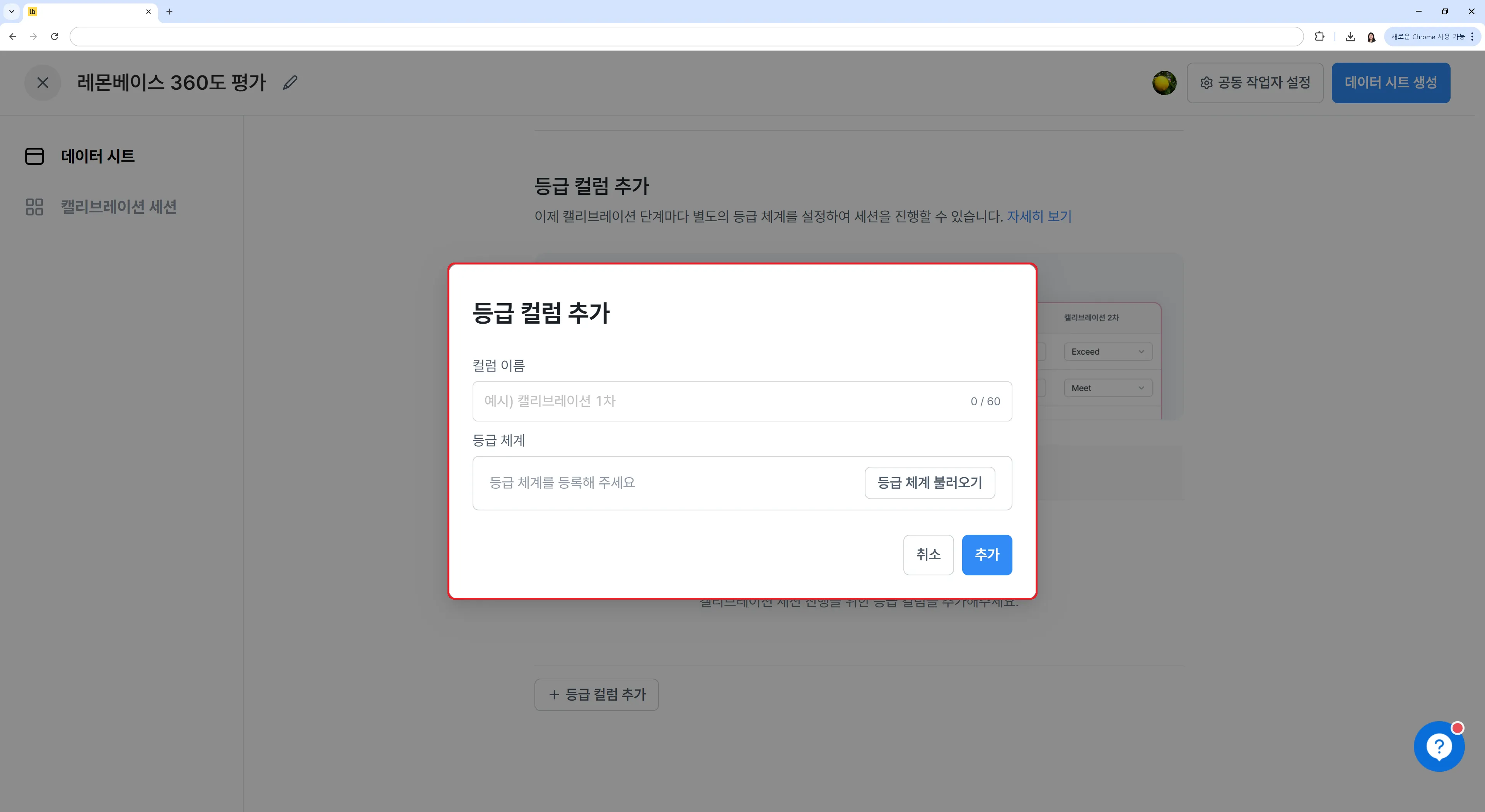Close the current browser tab
The width and height of the screenshot is (1485, 812).
click(148, 12)
